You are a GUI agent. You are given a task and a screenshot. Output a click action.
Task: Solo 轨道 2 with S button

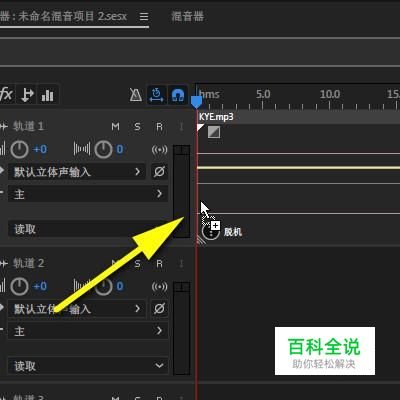coord(137,264)
